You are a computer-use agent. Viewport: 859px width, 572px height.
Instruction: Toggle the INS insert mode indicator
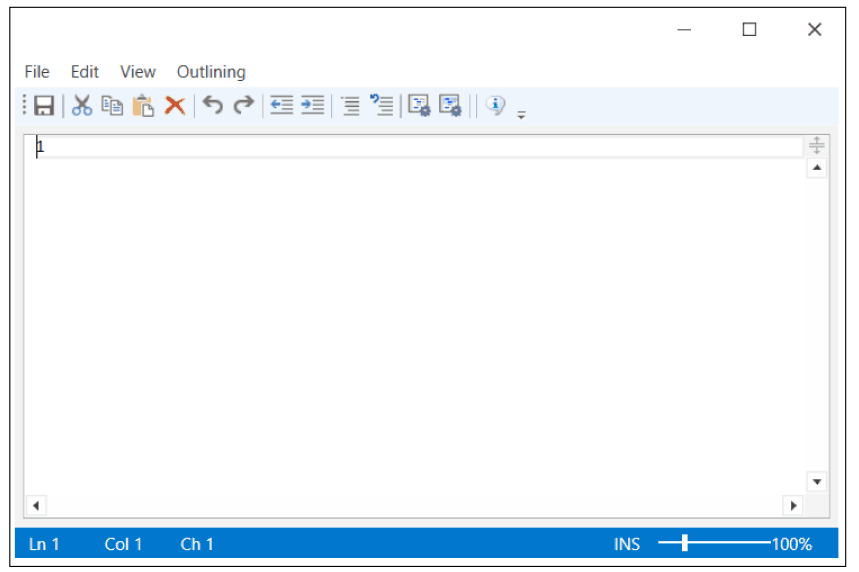(x=627, y=544)
